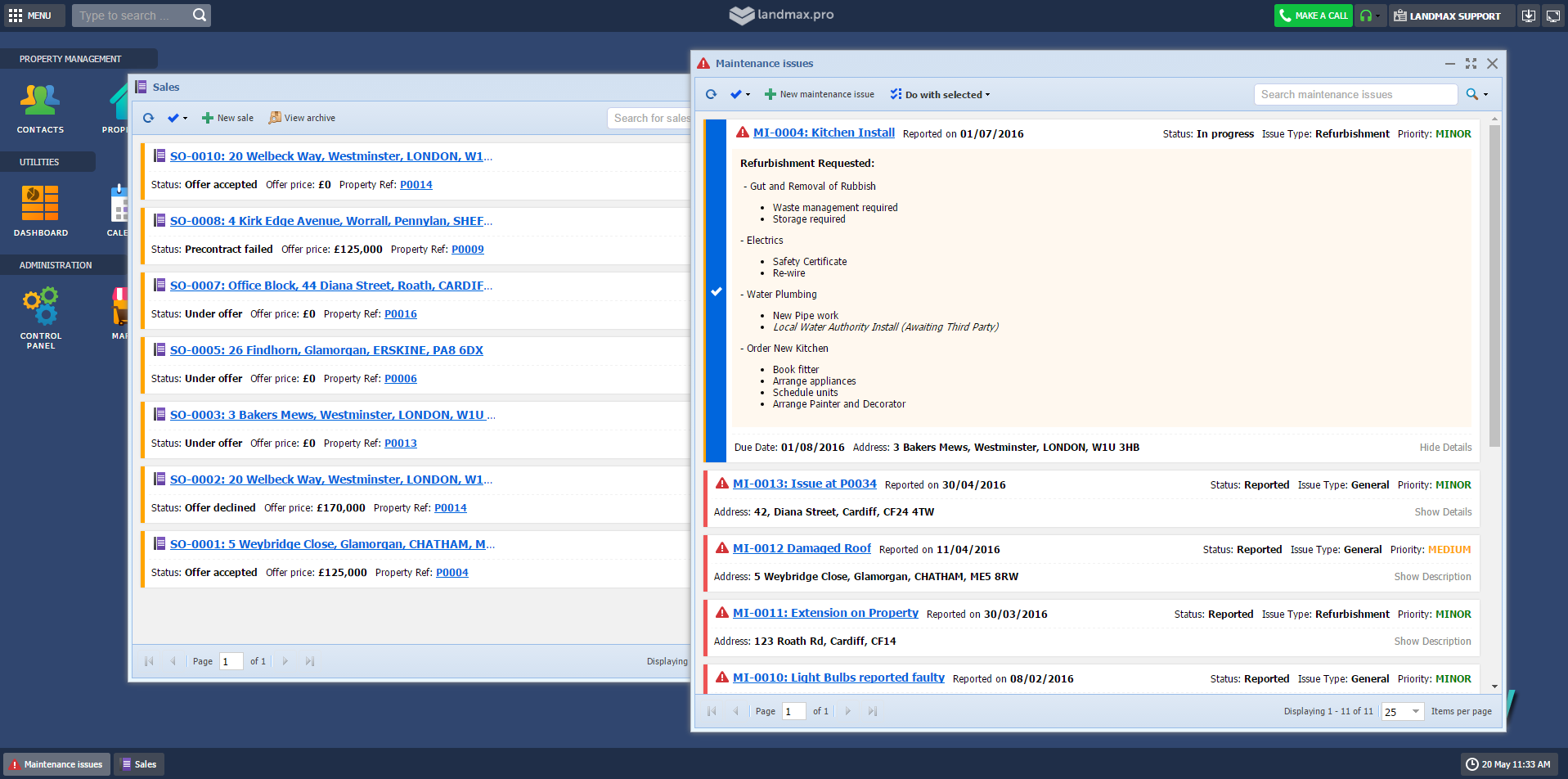Open the items per page combo box
1568x779 pixels.
tap(1402, 712)
